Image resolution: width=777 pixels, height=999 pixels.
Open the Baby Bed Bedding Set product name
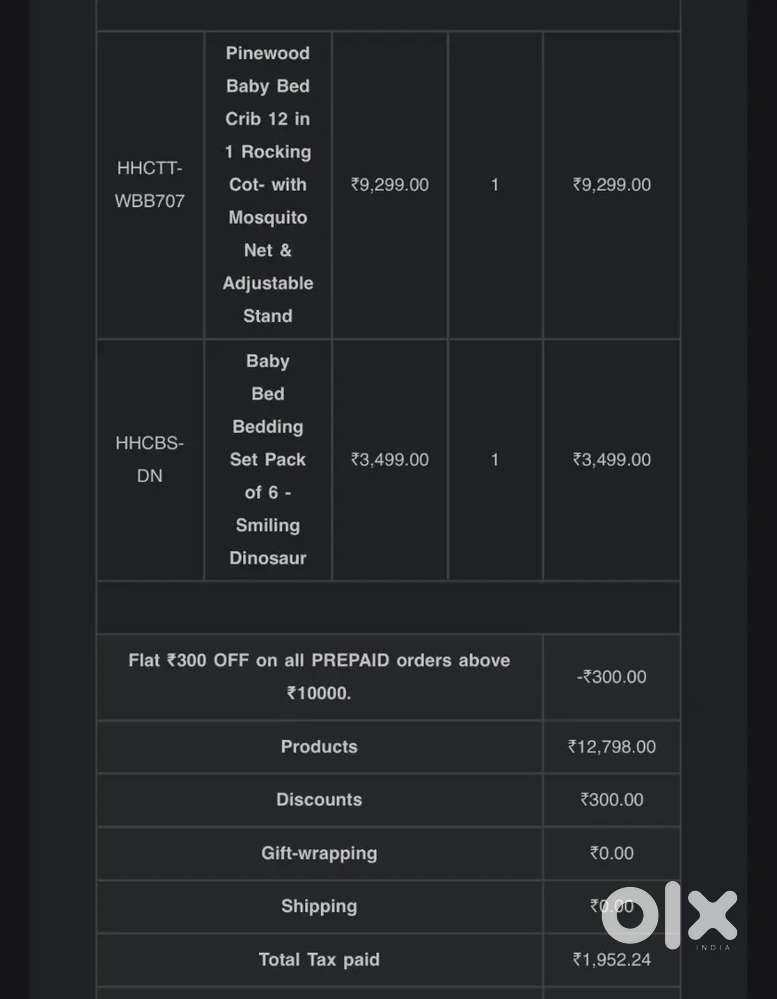268,459
